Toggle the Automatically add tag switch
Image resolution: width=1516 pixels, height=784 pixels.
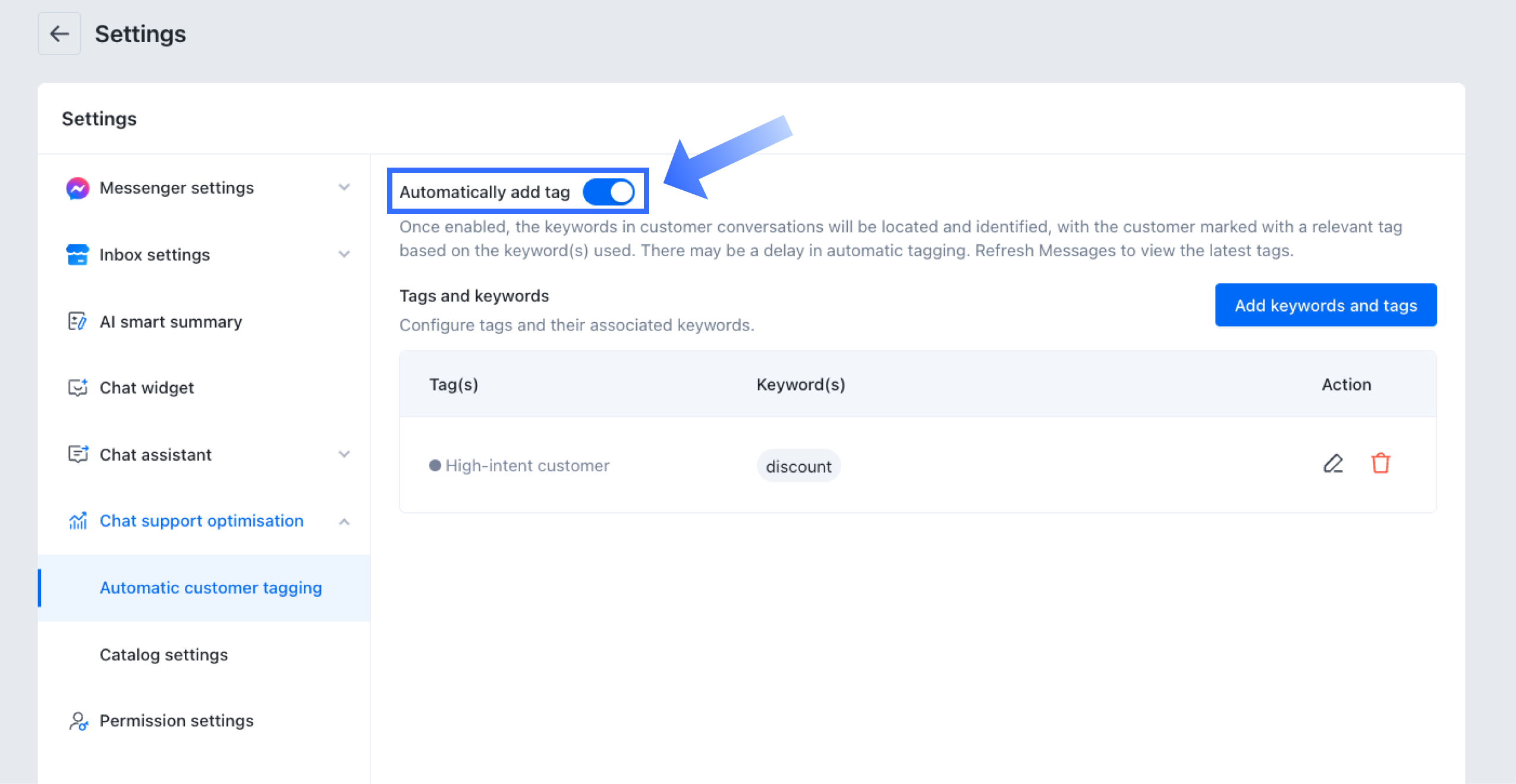(x=609, y=192)
